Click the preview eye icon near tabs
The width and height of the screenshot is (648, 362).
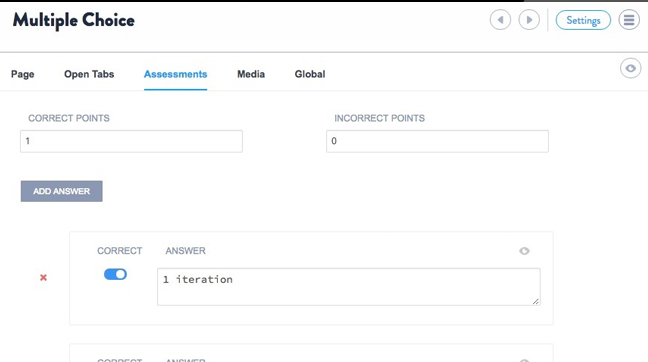[630, 68]
